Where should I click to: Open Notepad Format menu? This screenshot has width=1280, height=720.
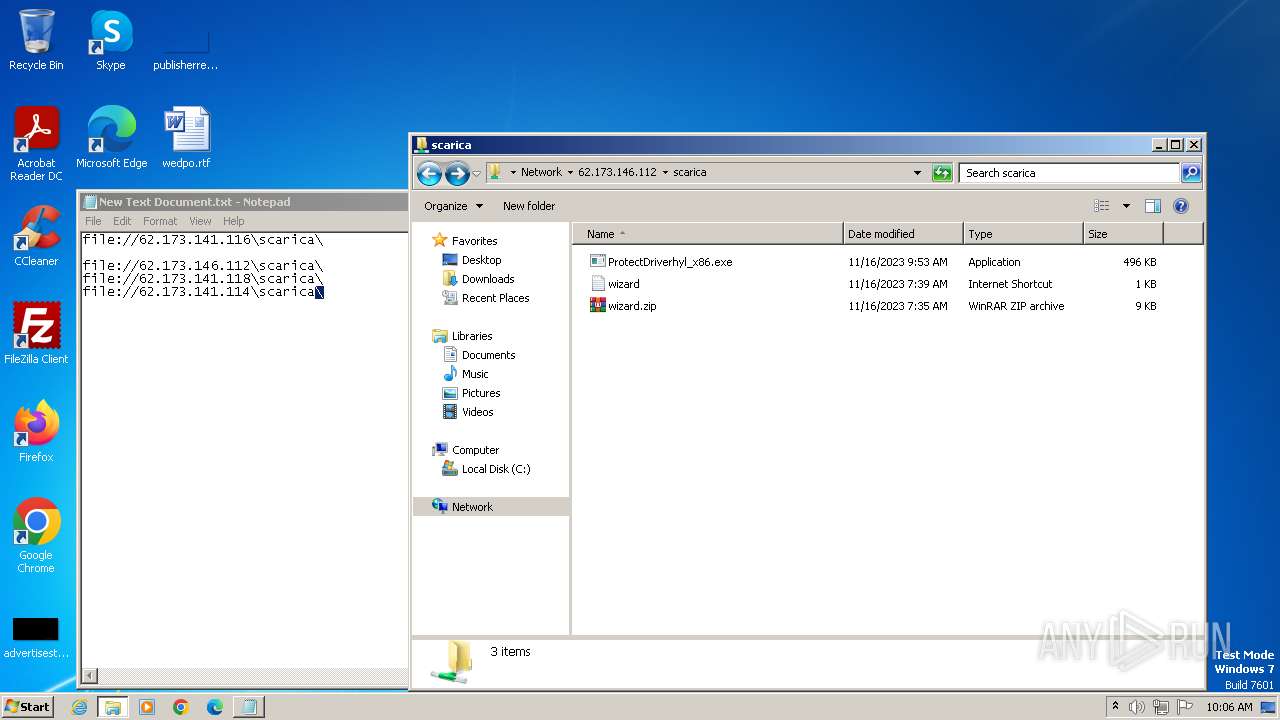point(160,221)
